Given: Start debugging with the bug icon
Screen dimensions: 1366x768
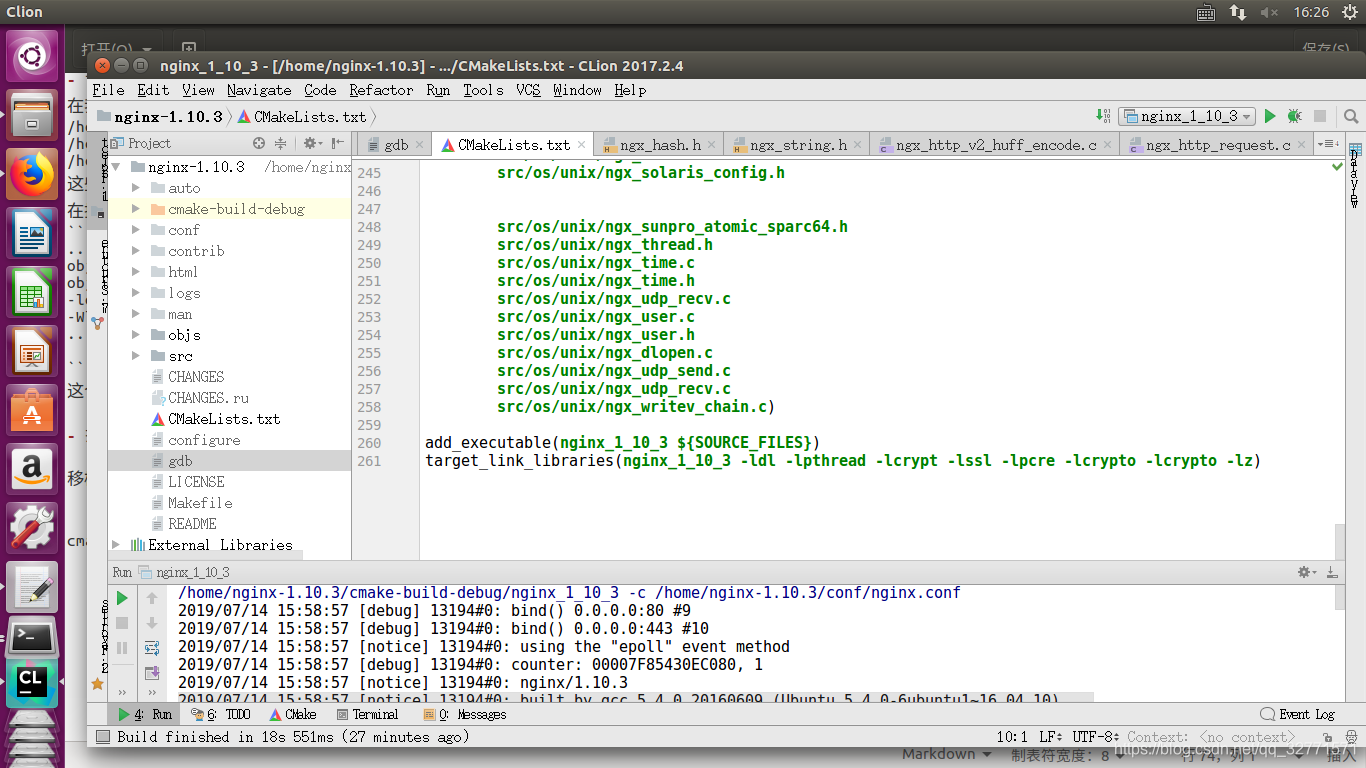Looking at the screenshot, I should click(x=1294, y=116).
